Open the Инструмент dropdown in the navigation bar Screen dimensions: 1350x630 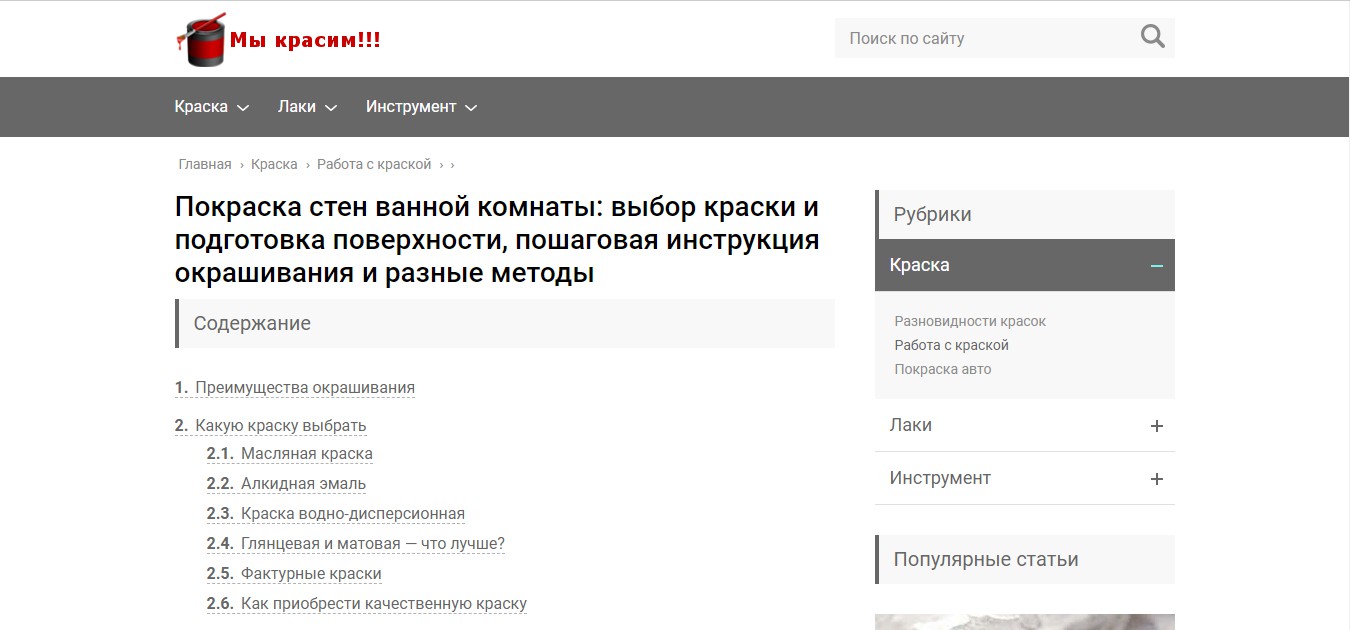click(421, 107)
